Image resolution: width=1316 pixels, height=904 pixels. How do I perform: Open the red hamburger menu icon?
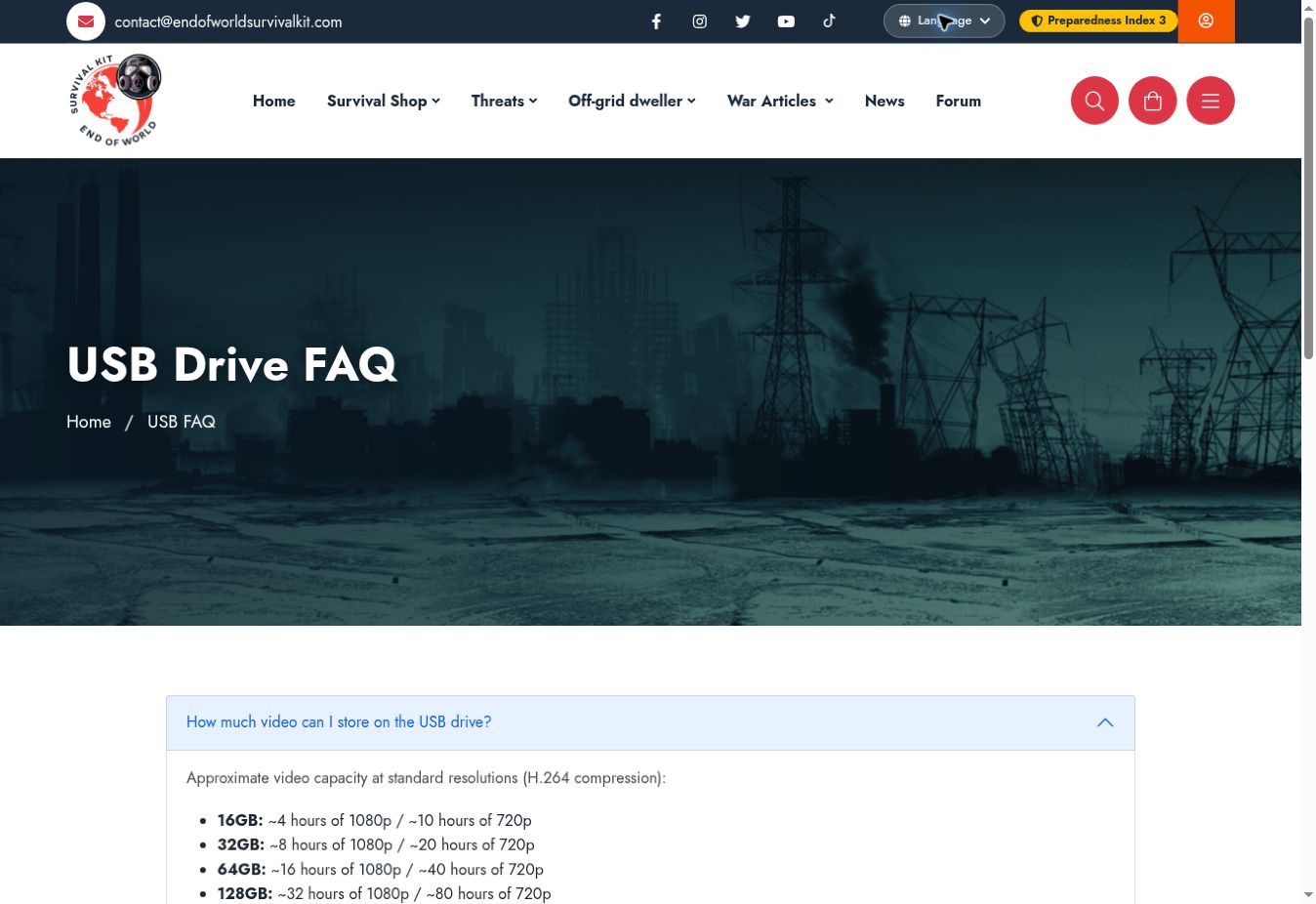1211,101
